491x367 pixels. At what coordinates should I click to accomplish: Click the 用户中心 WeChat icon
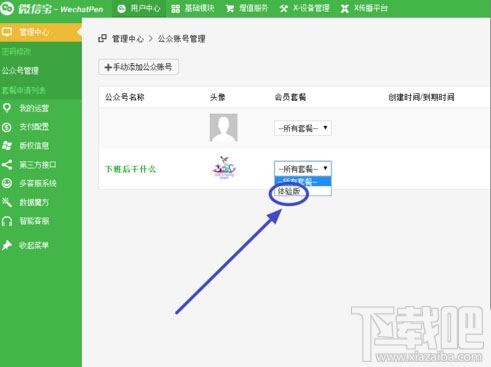[122, 9]
